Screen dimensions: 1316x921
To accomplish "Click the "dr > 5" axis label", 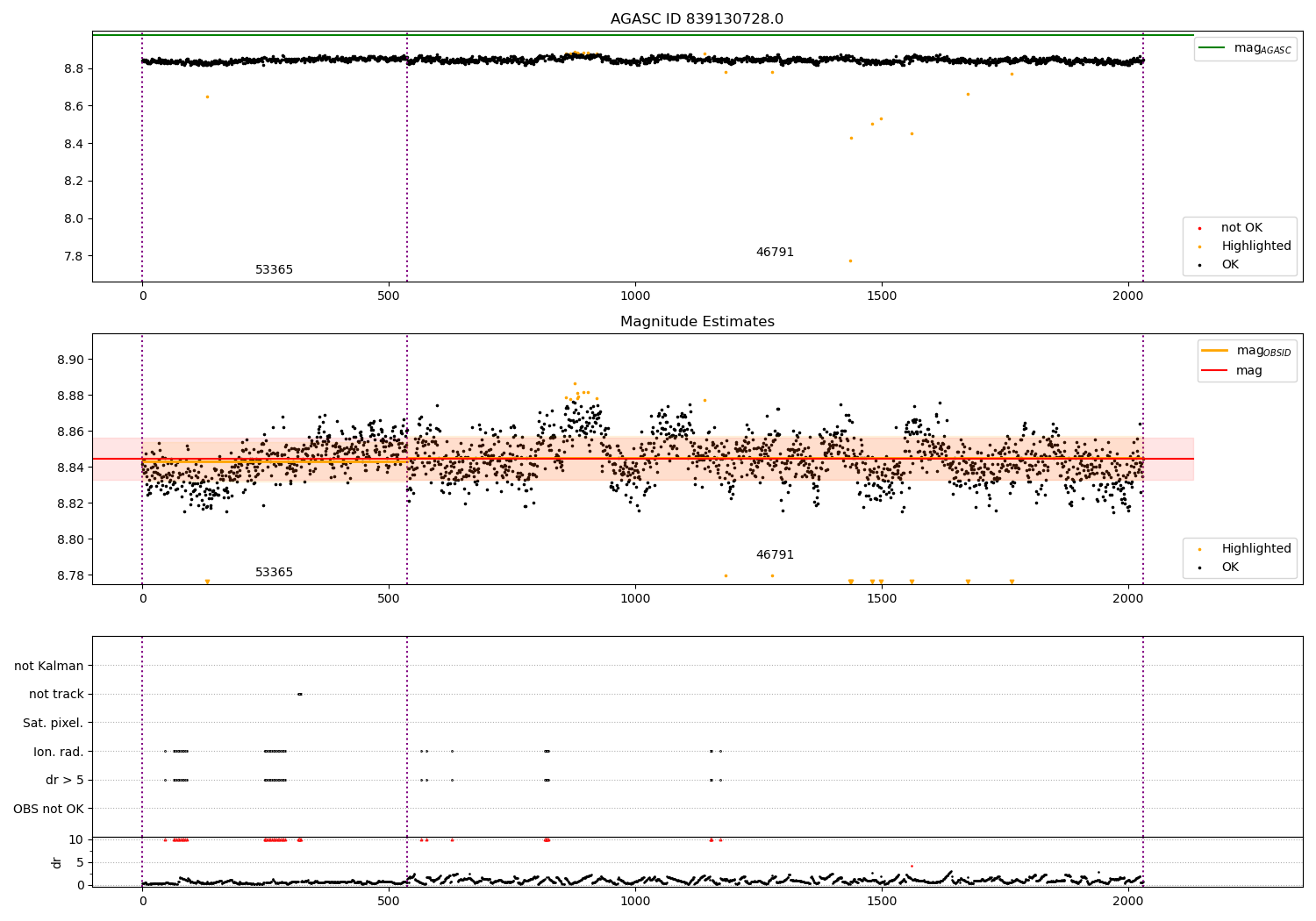I will point(65,781).
